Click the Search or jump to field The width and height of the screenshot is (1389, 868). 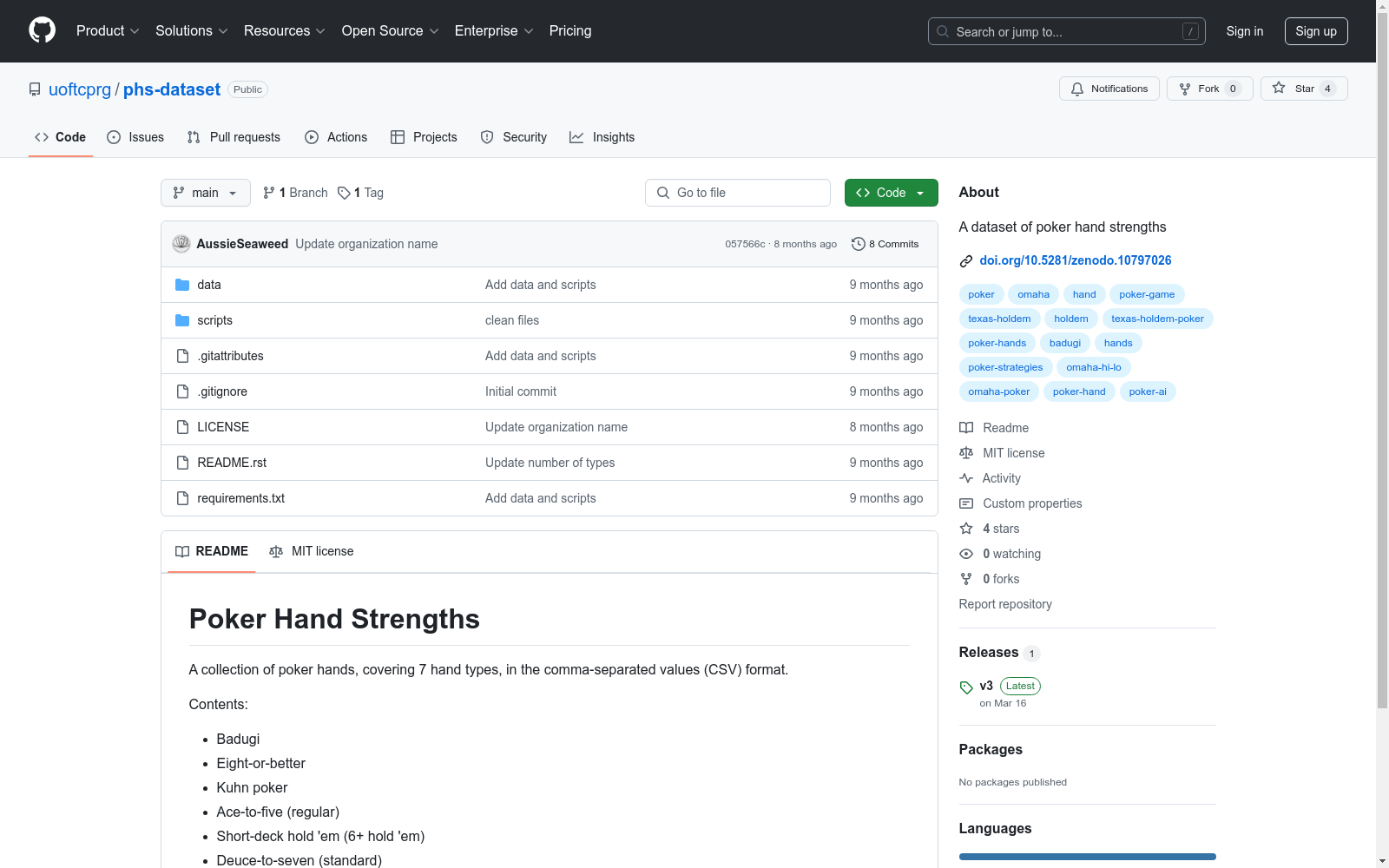[x=1067, y=31]
